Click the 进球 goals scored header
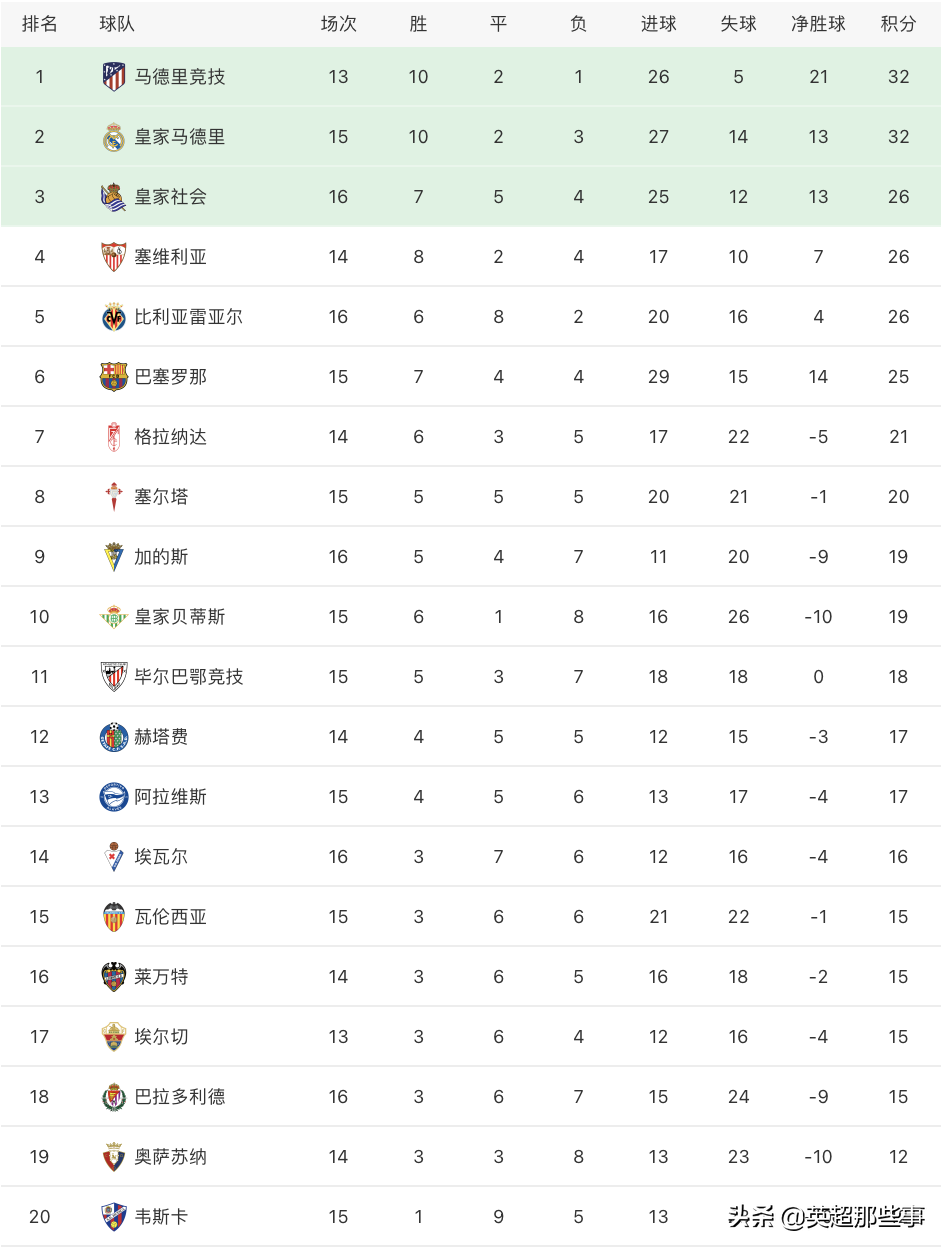946x1250 pixels. 658,24
